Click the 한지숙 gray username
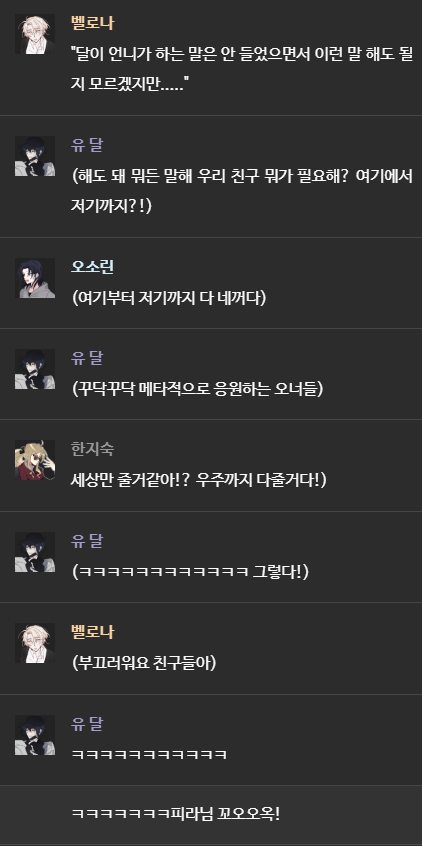Screen dimensions: 422x846 pos(92,449)
